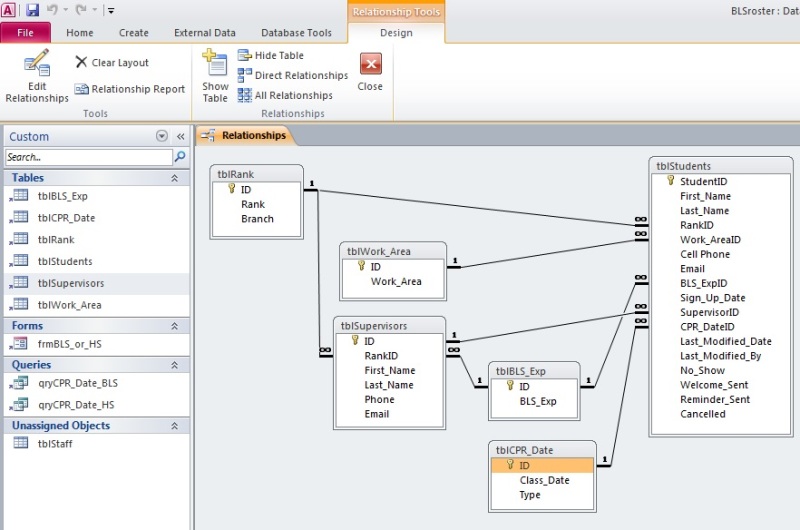Select the frmBLS_or_HS form
The height and width of the screenshot is (530, 800).
(97, 344)
